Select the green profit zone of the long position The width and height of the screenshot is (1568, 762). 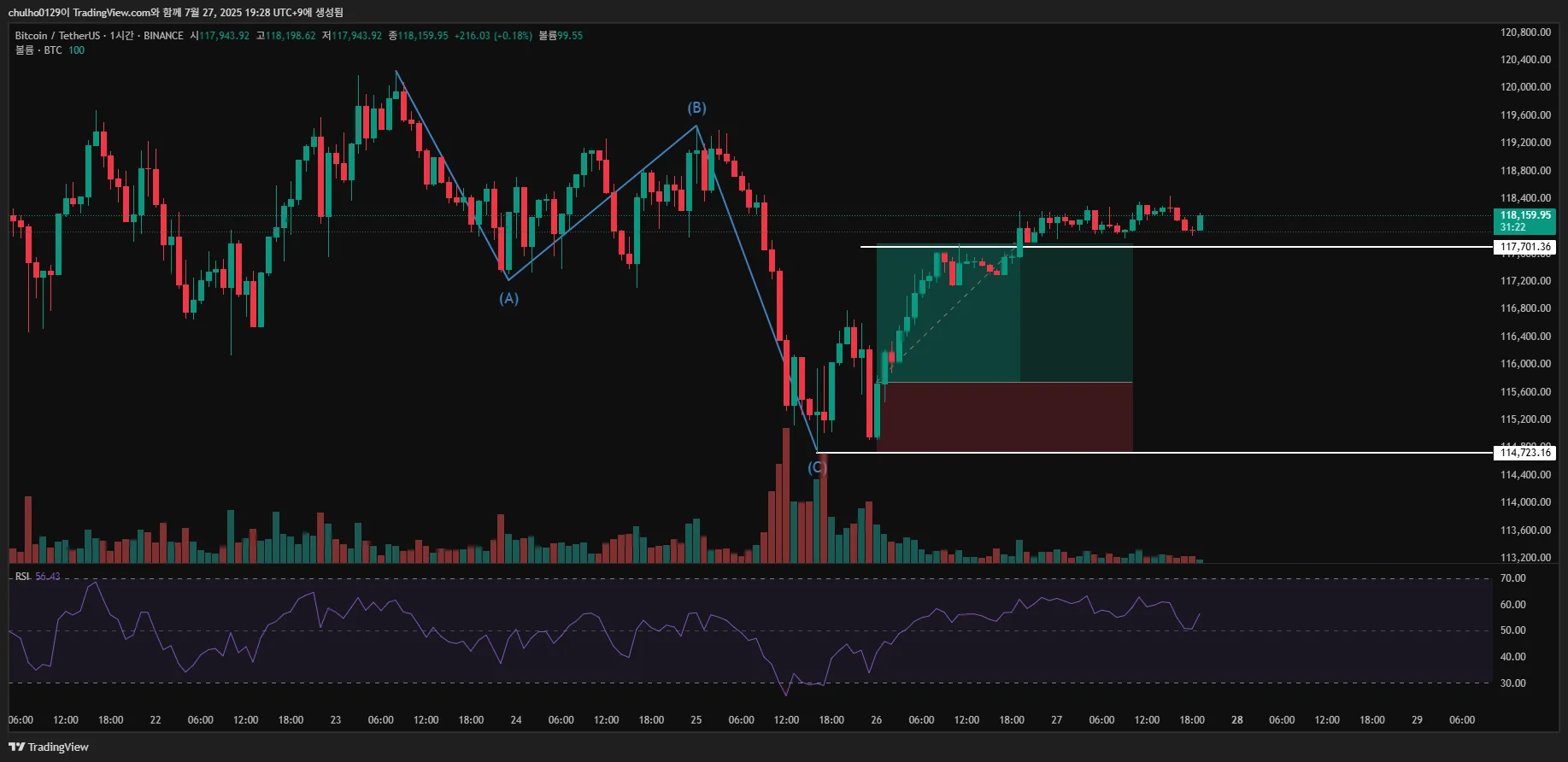click(1004, 314)
